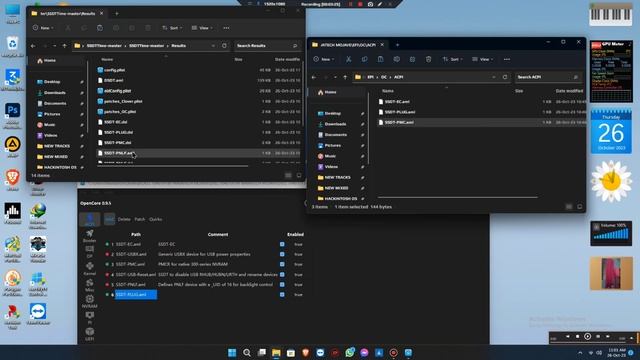Open Sort dropdown in ACPI Explorer toolbar

[x=452, y=59]
